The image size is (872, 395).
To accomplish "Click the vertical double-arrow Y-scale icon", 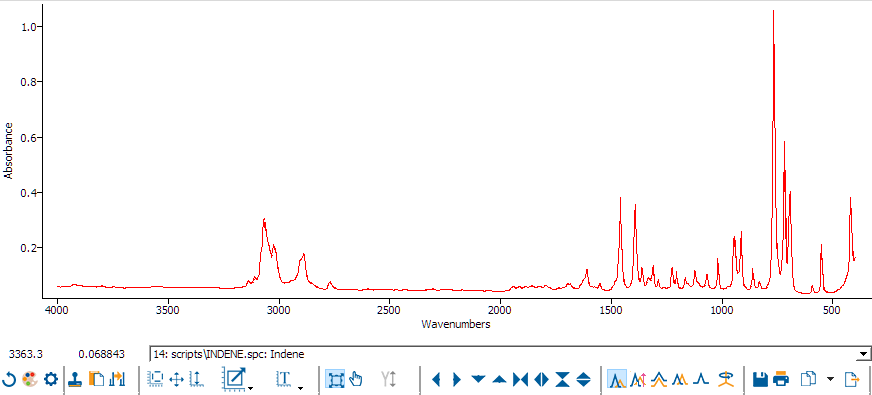I will tap(196, 380).
